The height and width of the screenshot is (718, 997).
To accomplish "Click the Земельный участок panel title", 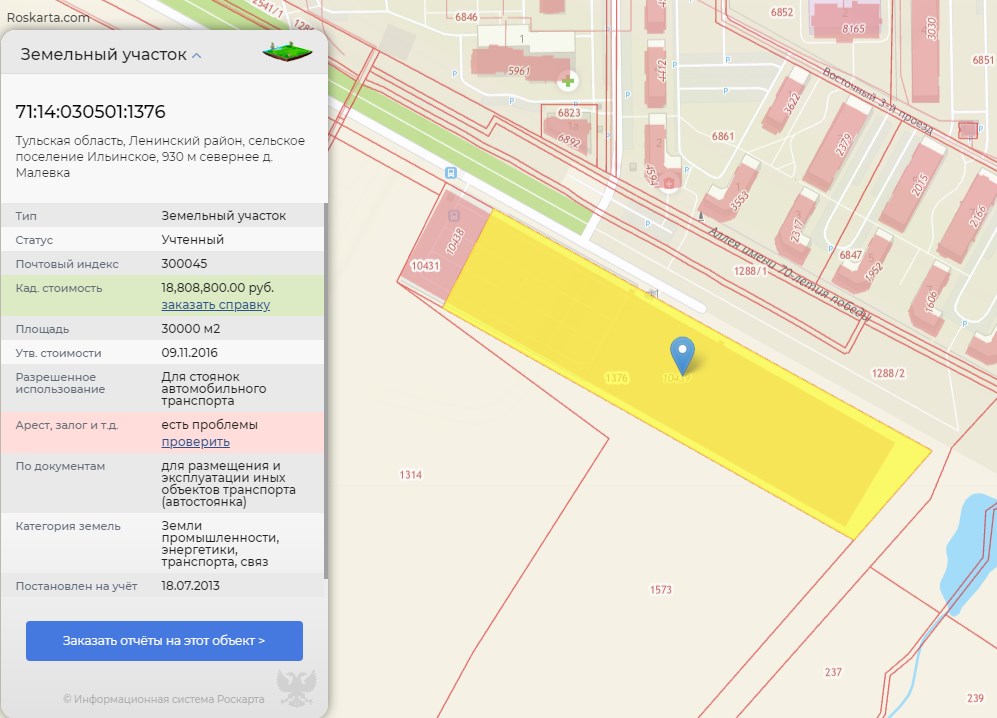I will (x=103, y=55).
